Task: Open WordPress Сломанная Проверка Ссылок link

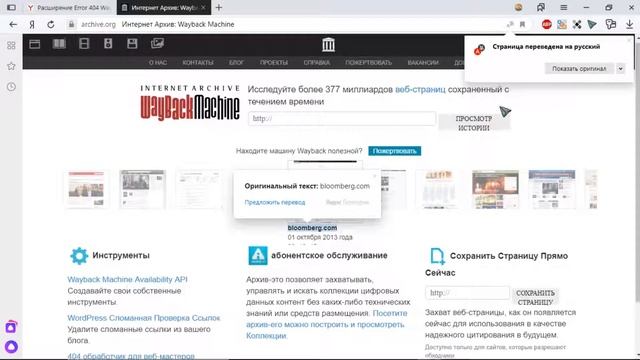Action: pos(144,318)
